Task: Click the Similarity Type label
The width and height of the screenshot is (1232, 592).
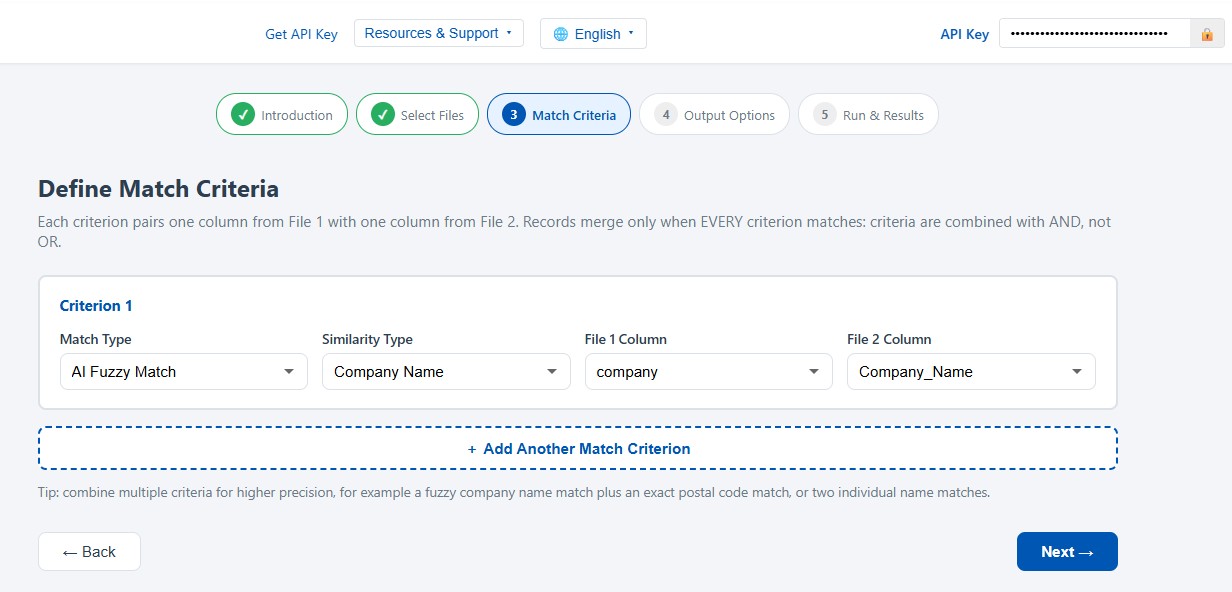Action: tap(367, 340)
